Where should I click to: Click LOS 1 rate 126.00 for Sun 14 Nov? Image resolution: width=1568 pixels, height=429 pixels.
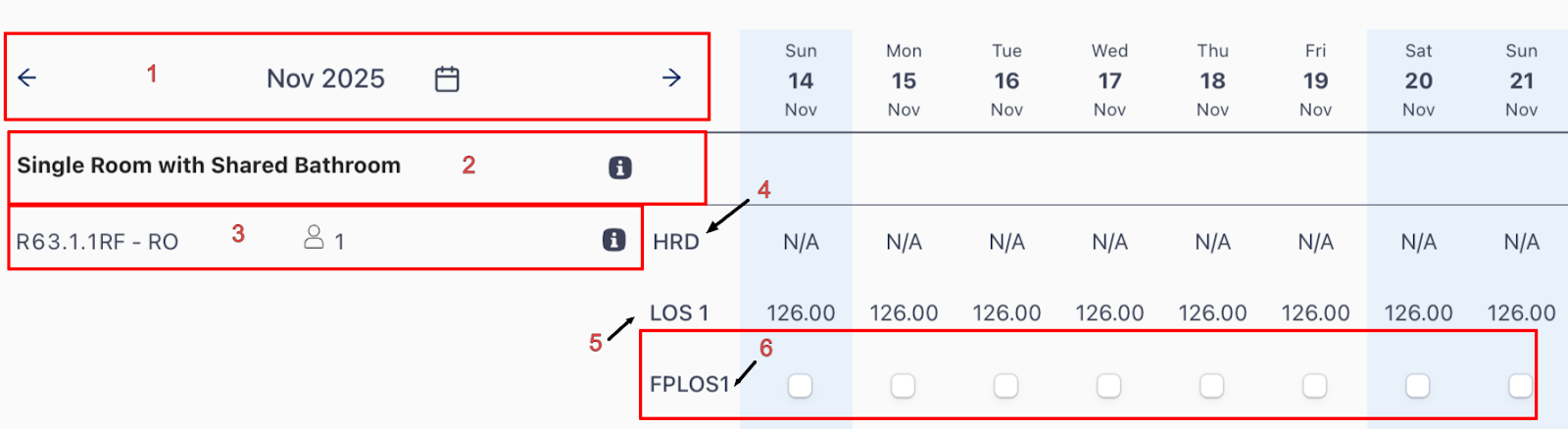801,313
